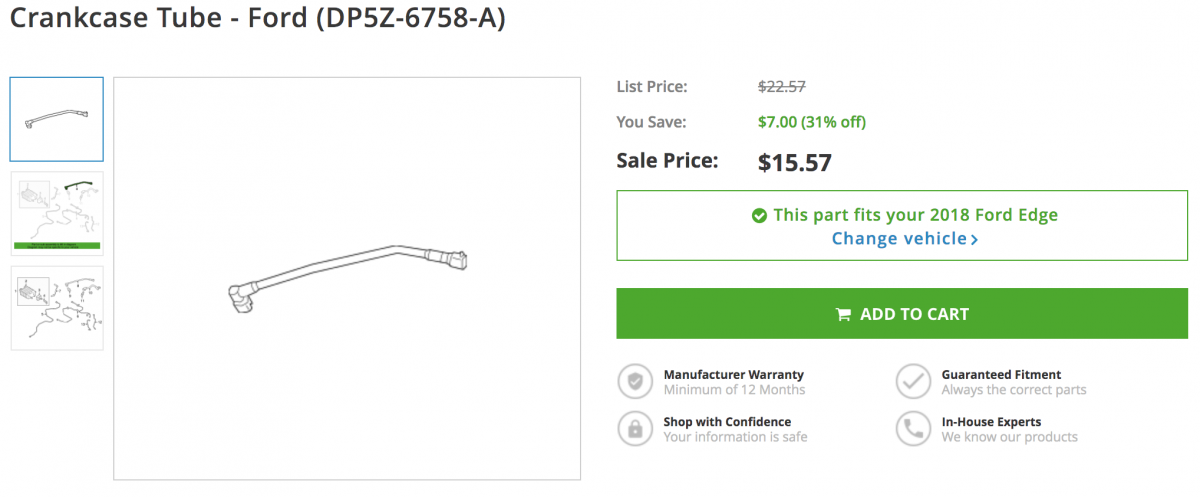Click the Crankcase Tube - Ford product title

258,18
